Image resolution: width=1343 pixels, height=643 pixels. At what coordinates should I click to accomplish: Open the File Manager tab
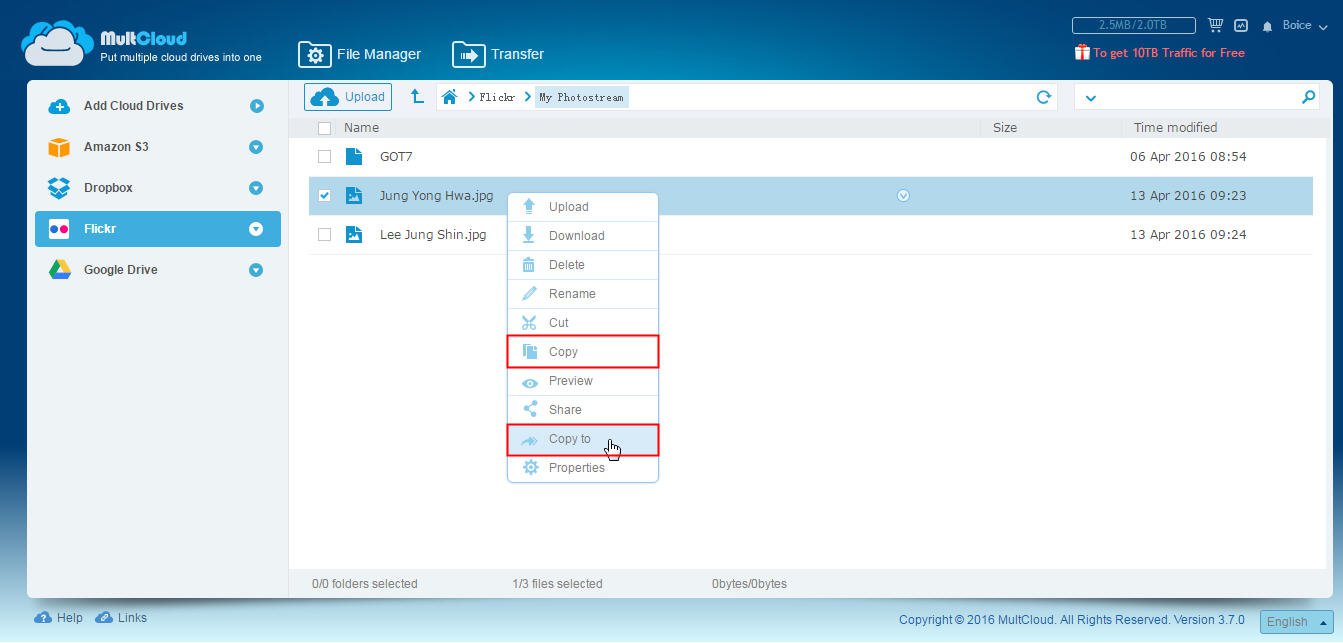pyautogui.click(x=360, y=54)
